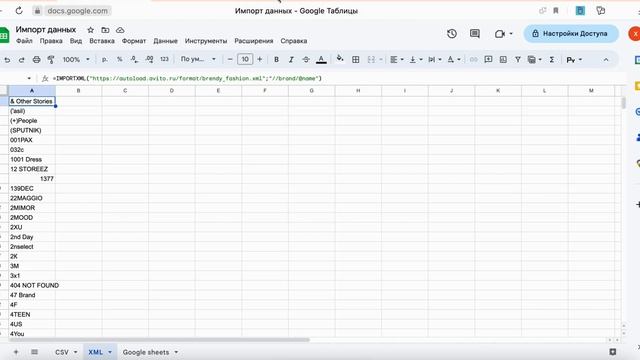Click the browser bookmark icon
The image size is (640, 360).
(556, 11)
